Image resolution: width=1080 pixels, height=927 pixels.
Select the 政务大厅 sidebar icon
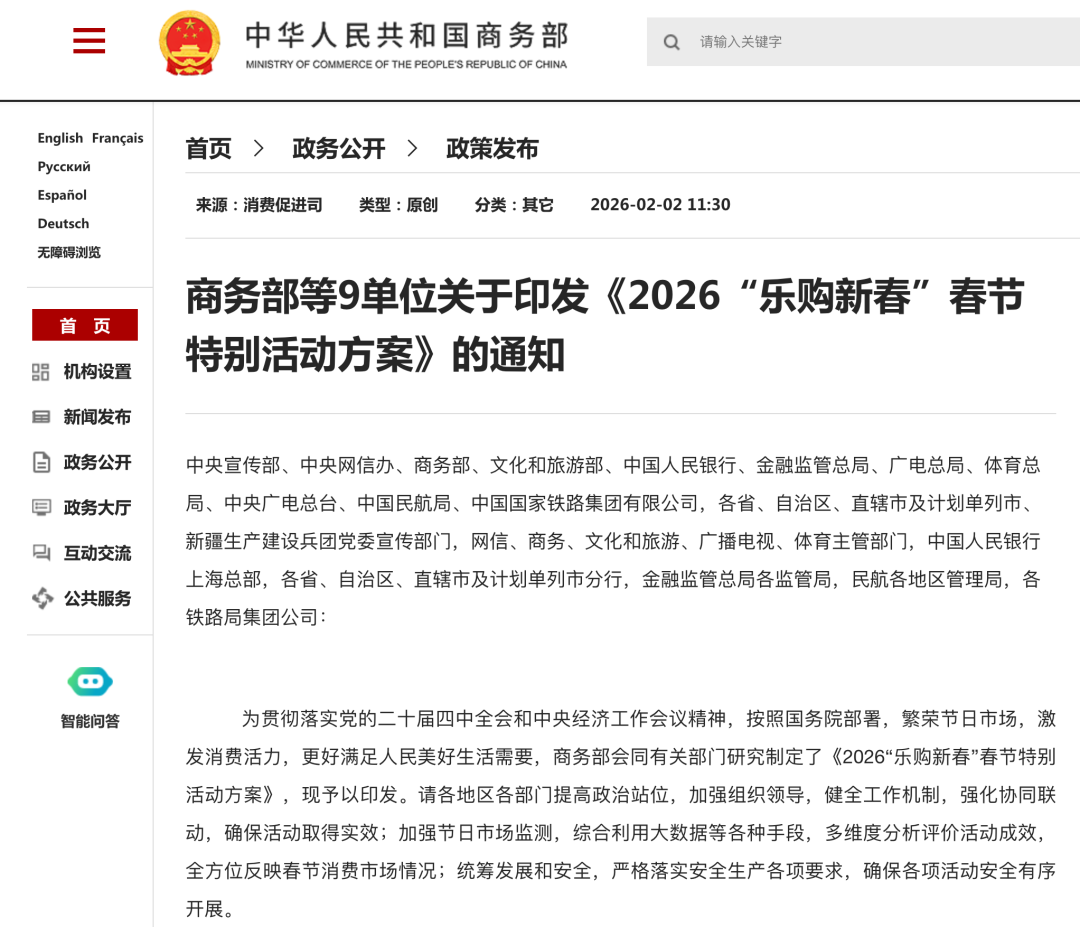pos(40,507)
